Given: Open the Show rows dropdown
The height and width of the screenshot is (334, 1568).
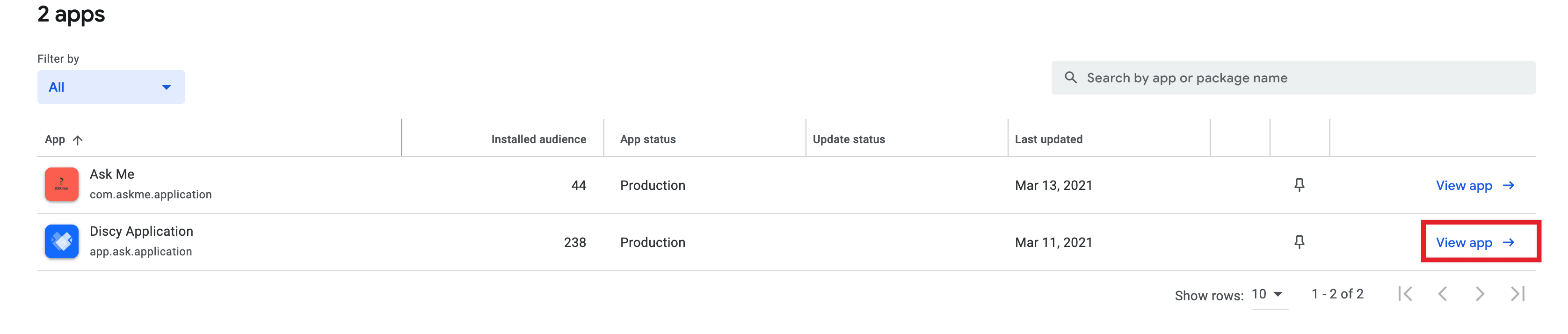Looking at the screenshot, I should pyautogui.click(x=1268, y=294).
